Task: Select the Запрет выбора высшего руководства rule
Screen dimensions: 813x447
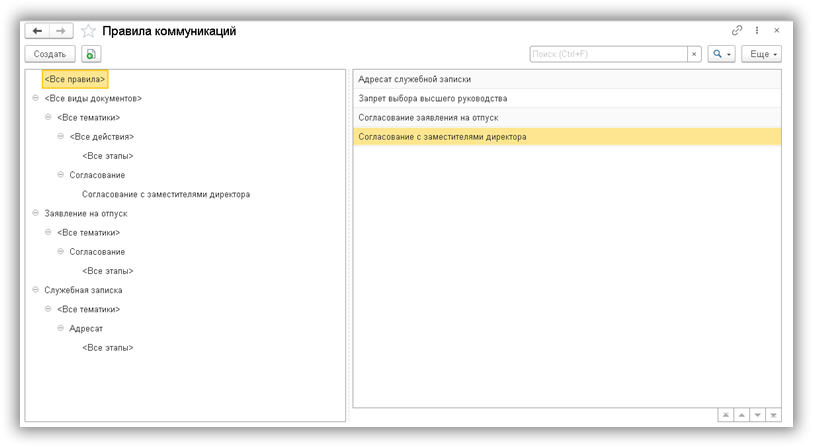Action: pyautogui.click(x=432, y=98)
